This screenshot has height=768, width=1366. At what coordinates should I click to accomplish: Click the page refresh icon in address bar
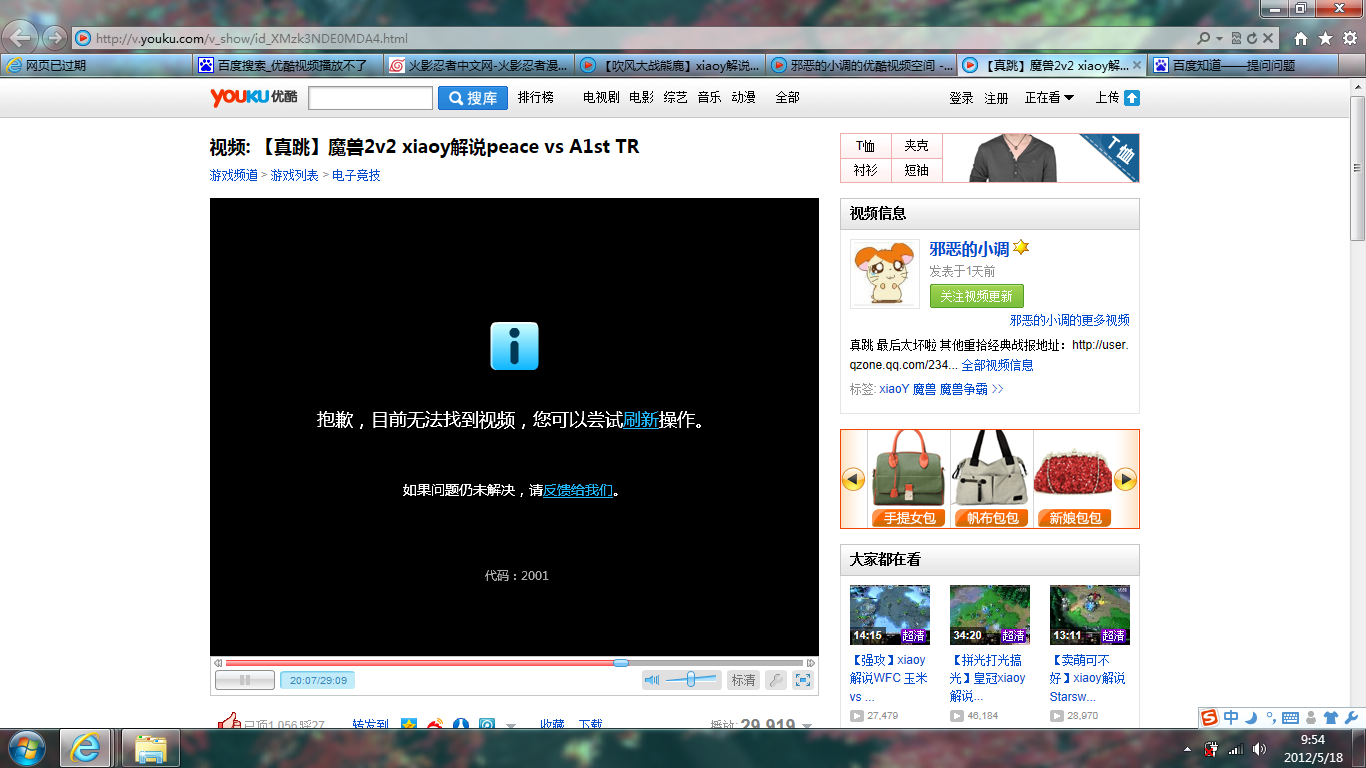click(1252, 38)
